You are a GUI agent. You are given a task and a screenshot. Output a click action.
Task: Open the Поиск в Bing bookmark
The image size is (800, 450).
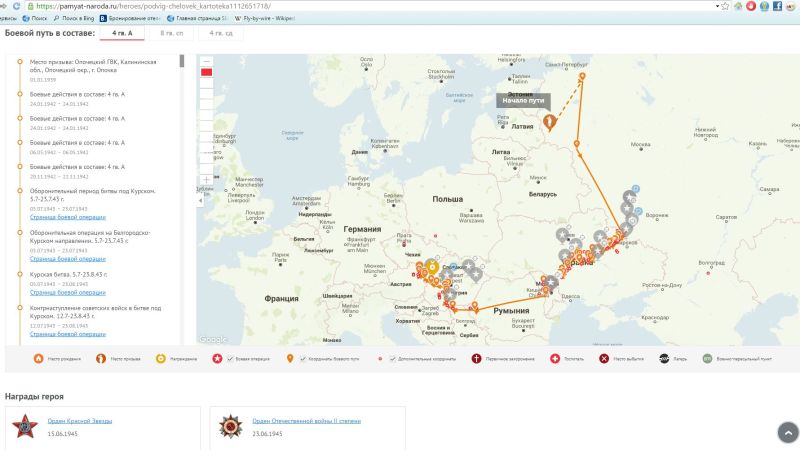[x=74, y=18]
